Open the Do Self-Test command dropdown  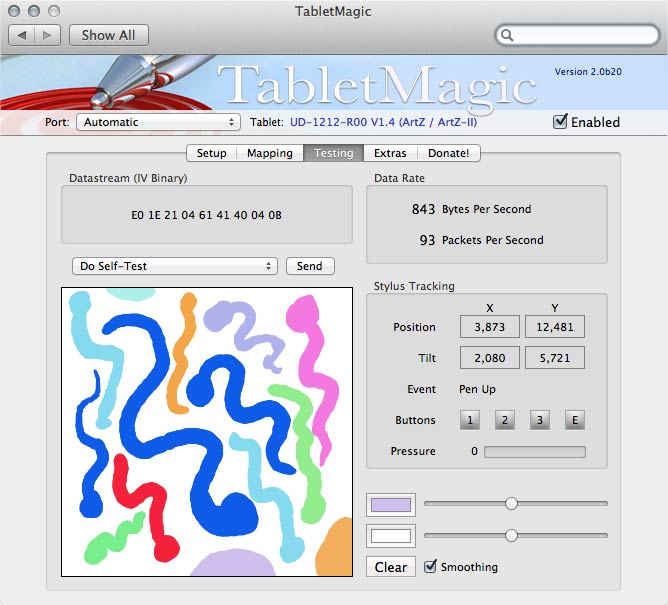[x=175, y=266]
